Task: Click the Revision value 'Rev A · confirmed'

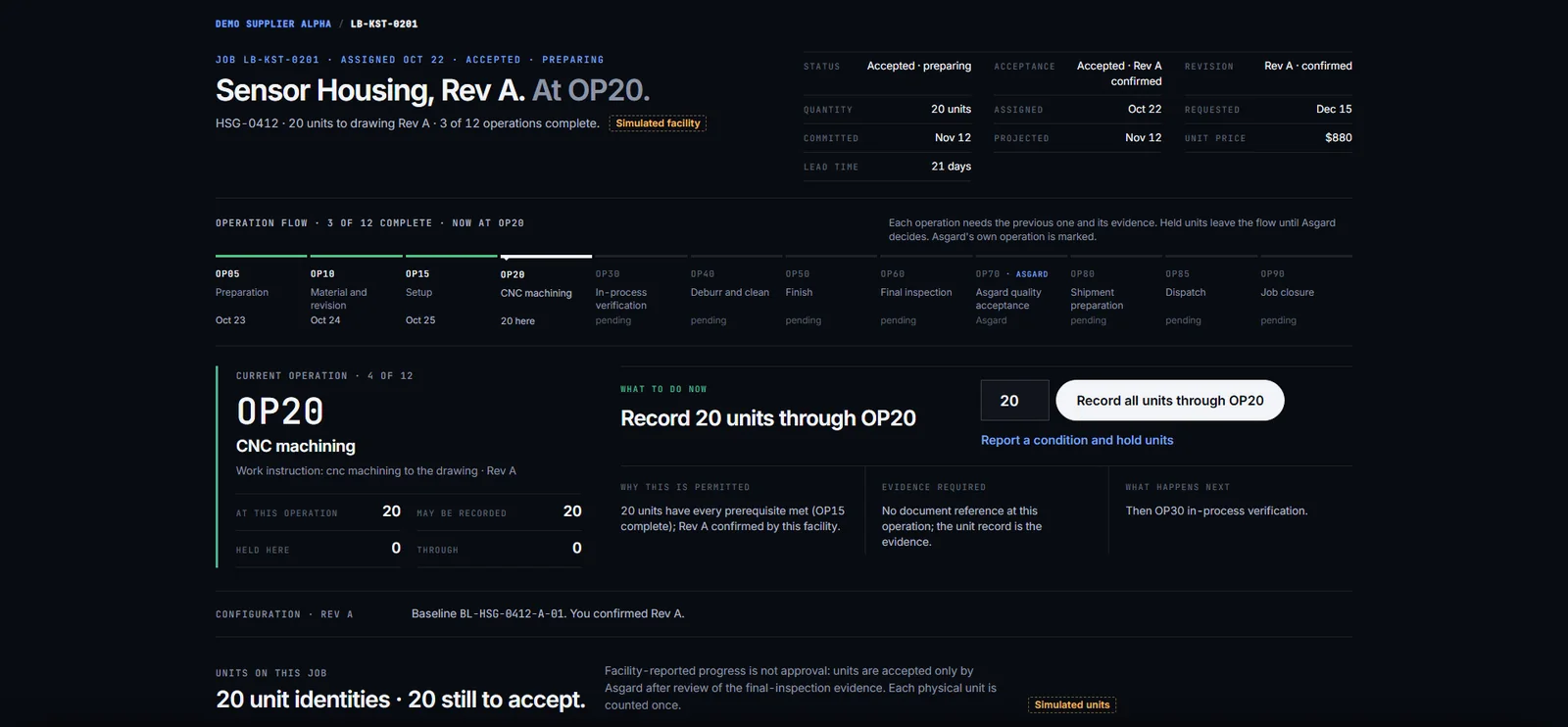Action: click(x=1308, y=66)
